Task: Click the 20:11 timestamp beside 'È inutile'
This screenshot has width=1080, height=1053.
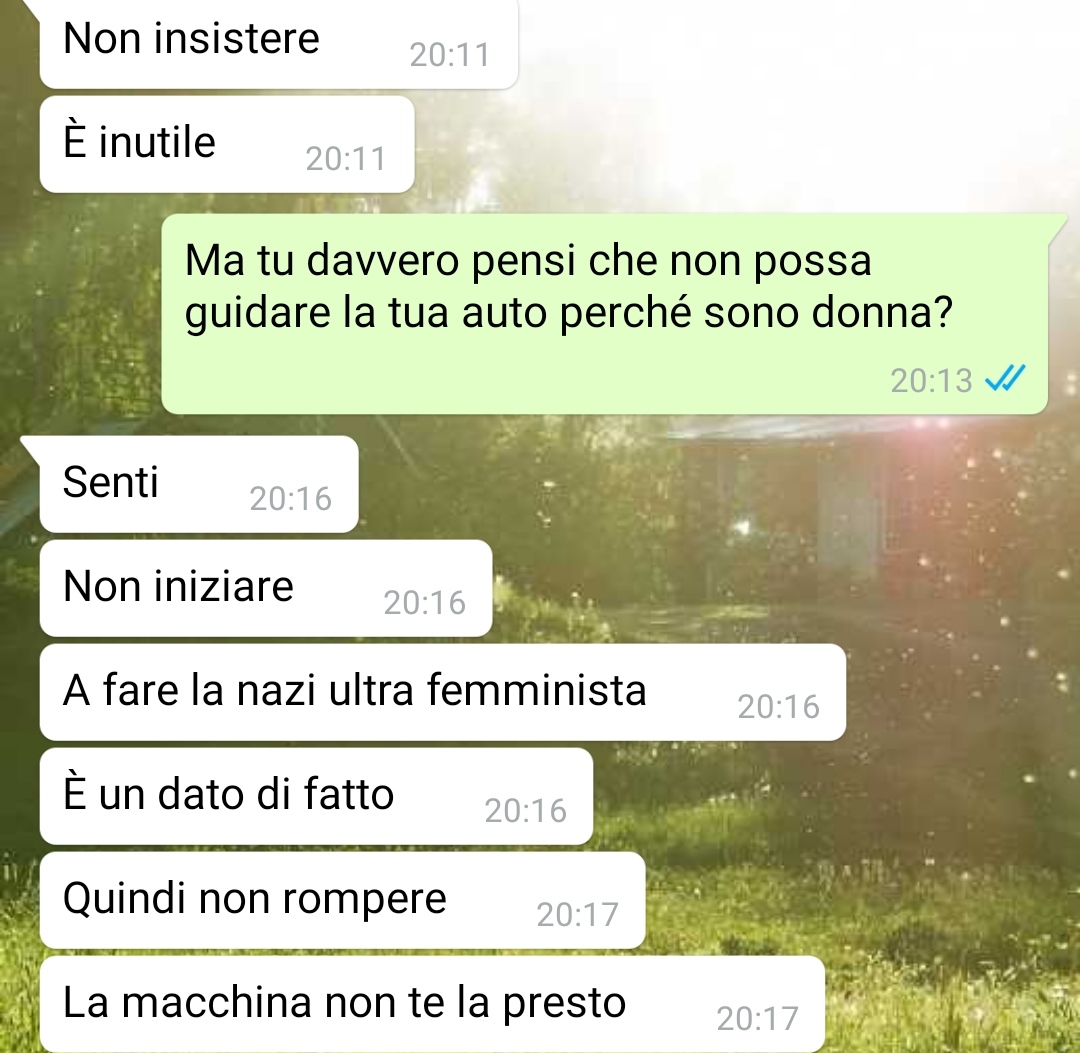Action: [x=346, y=159]
